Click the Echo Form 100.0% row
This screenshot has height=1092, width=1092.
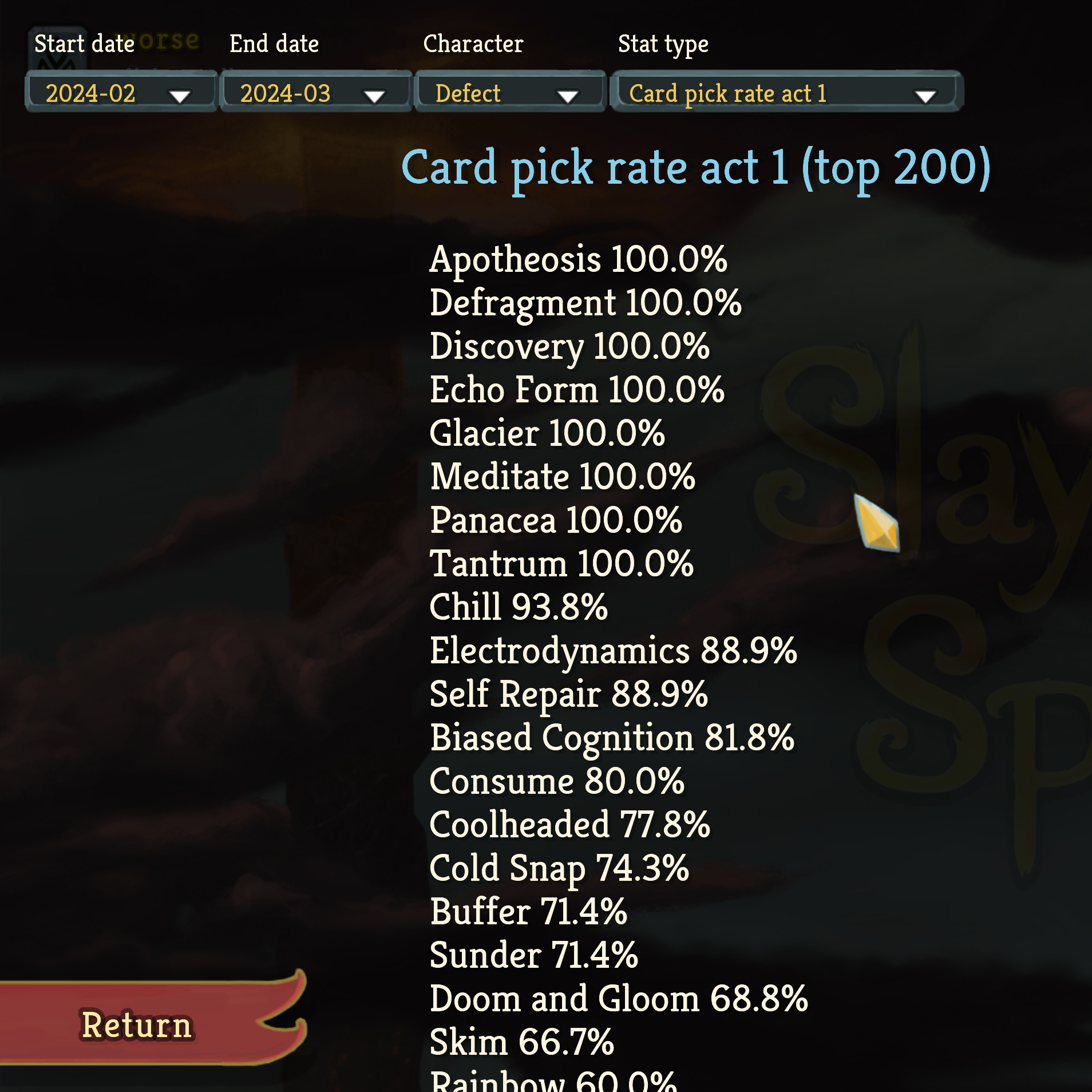coord(577,390)
